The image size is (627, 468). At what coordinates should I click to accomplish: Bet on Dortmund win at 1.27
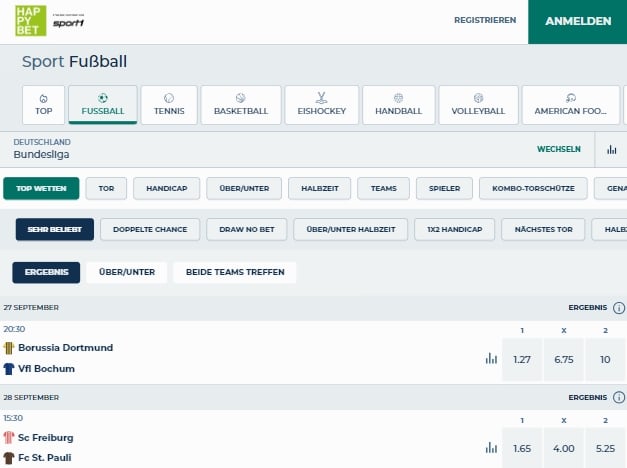click(522, 360)
